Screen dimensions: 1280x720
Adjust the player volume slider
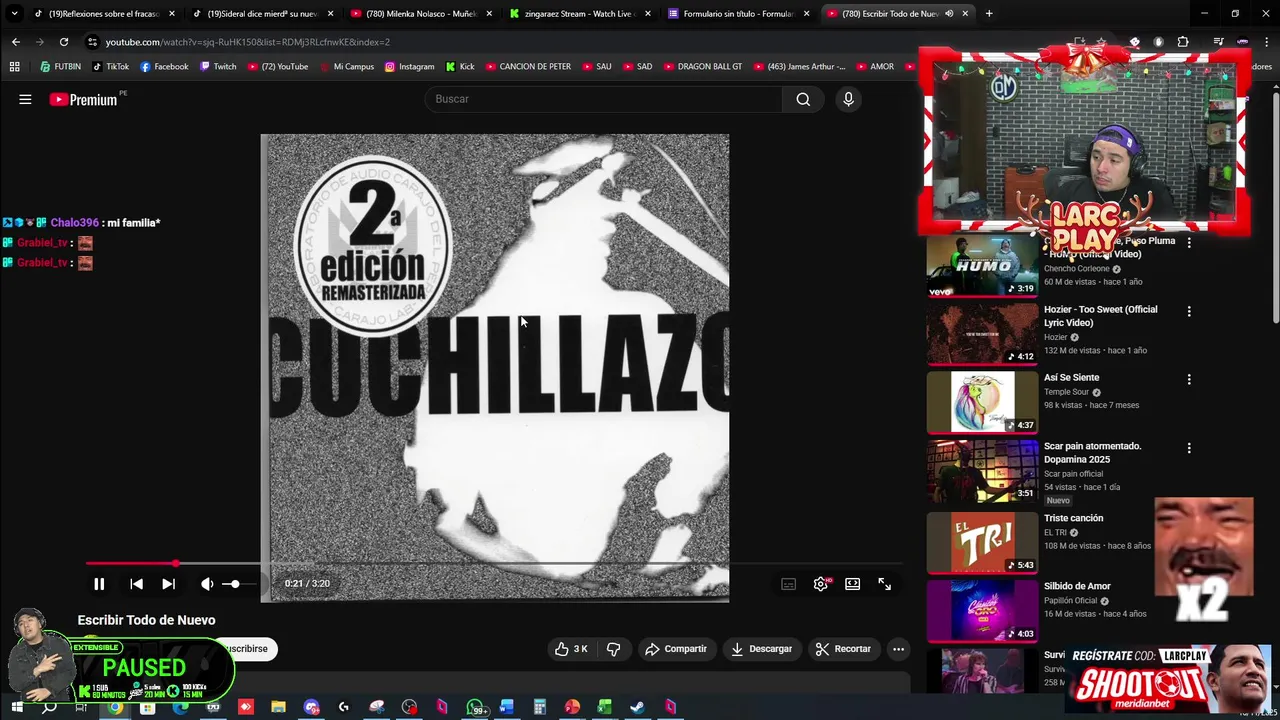click(240, 584)
